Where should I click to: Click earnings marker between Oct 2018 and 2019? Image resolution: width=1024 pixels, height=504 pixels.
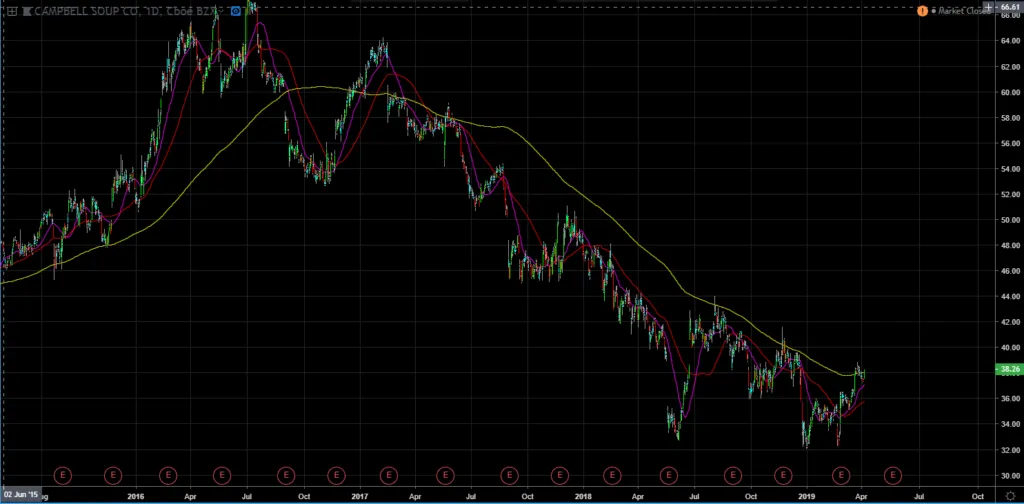782,475
